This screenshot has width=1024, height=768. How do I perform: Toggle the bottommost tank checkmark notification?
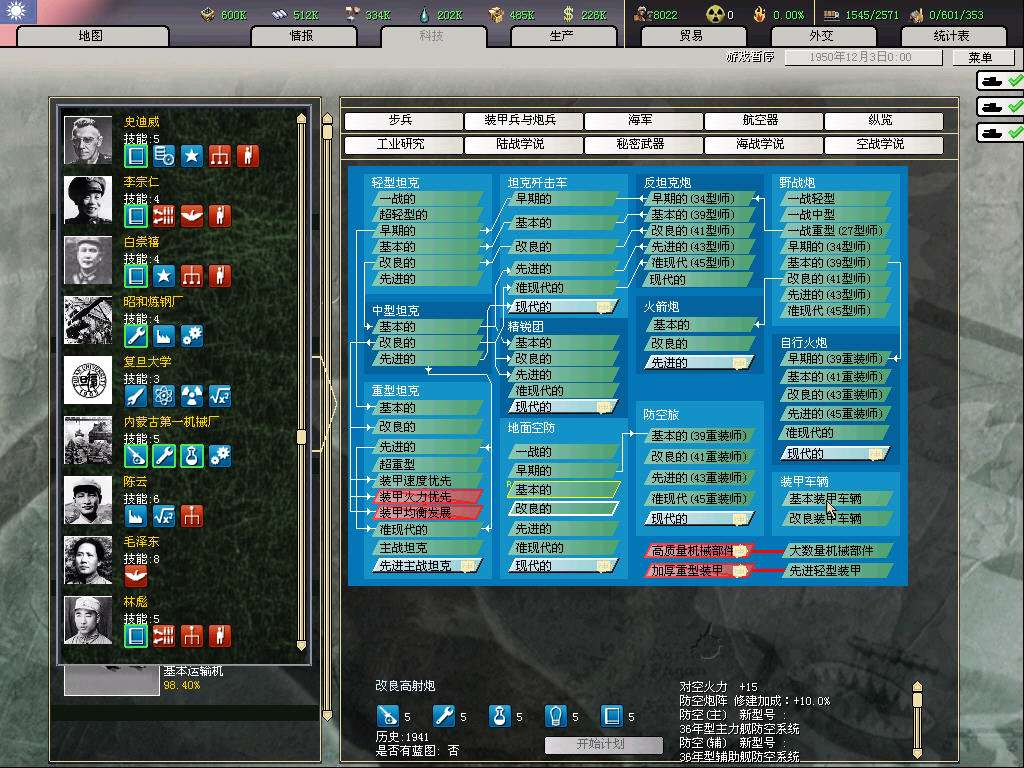[x=1000, y=132]
